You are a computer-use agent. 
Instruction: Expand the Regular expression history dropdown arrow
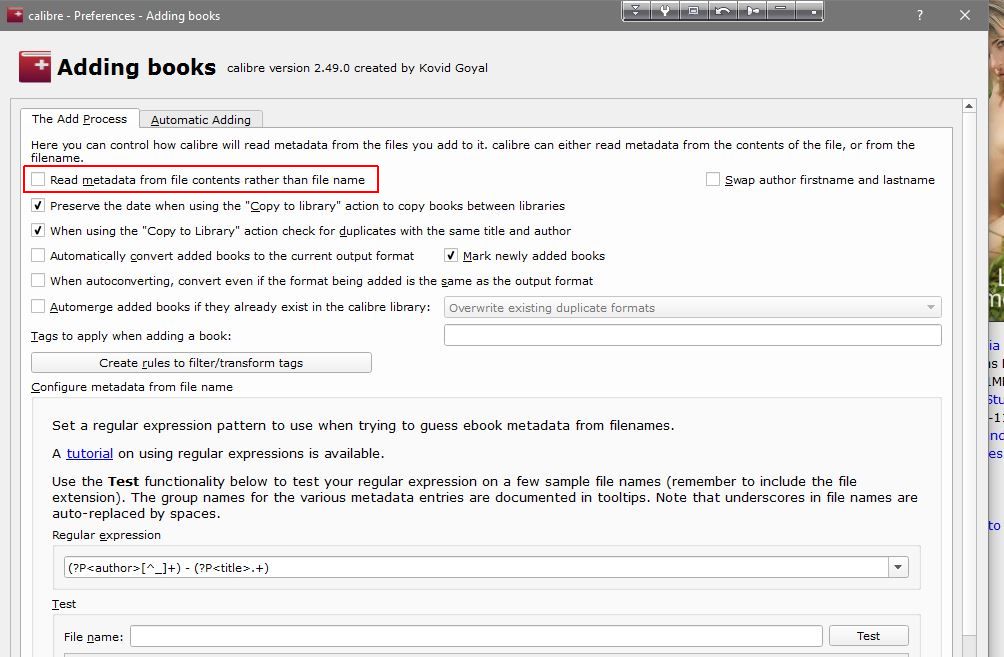click(898, 567)
